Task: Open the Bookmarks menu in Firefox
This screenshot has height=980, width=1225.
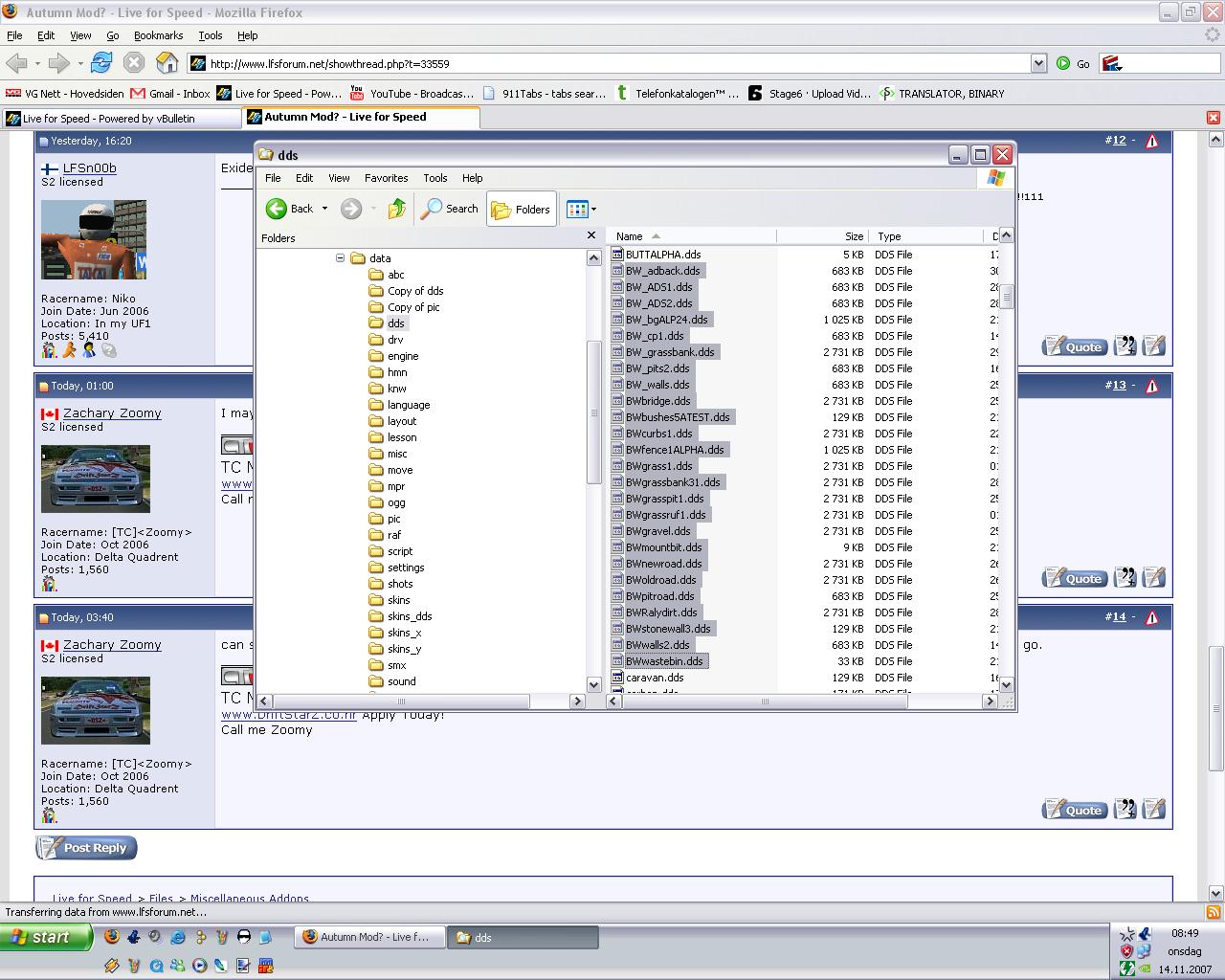Action: tap(158, 35)
